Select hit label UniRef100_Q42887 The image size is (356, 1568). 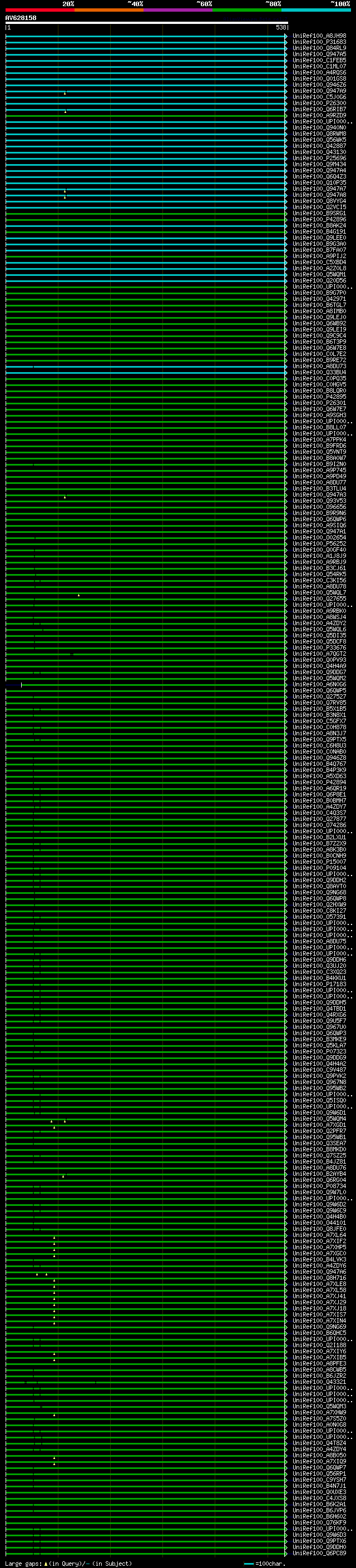tap(319, 146)
